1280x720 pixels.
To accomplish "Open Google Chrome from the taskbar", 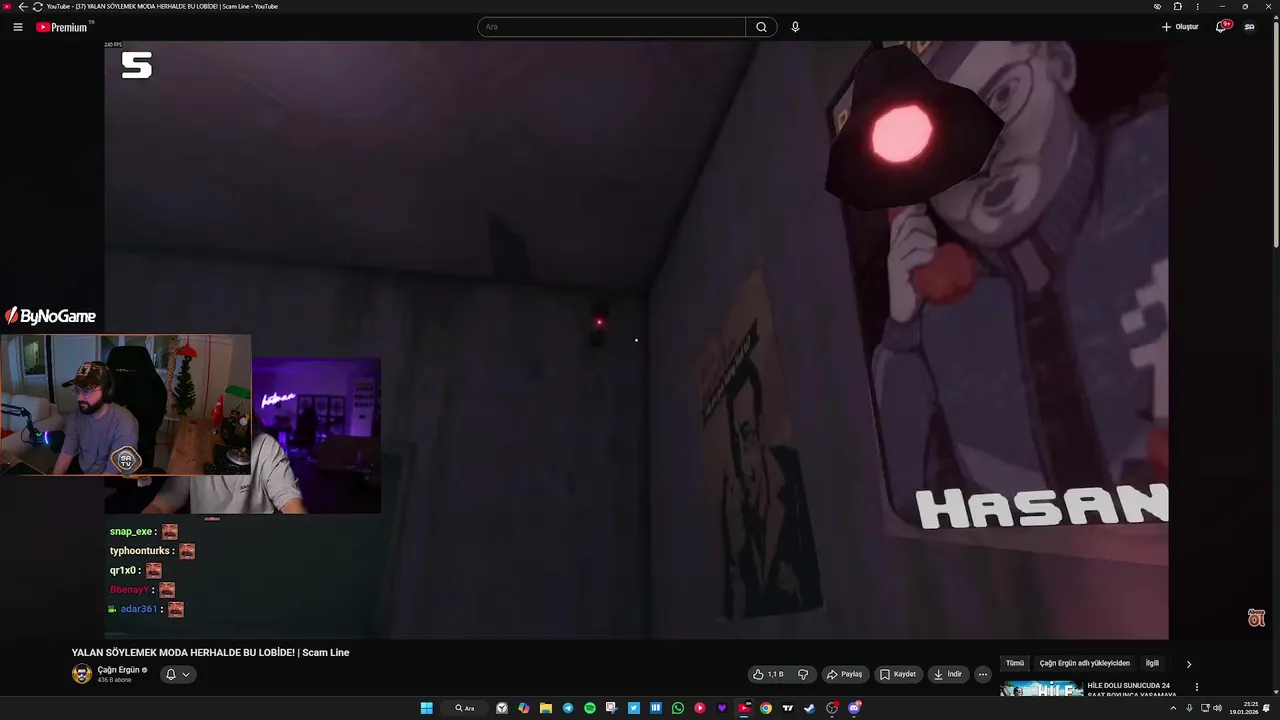I will (x=766, y=708).
